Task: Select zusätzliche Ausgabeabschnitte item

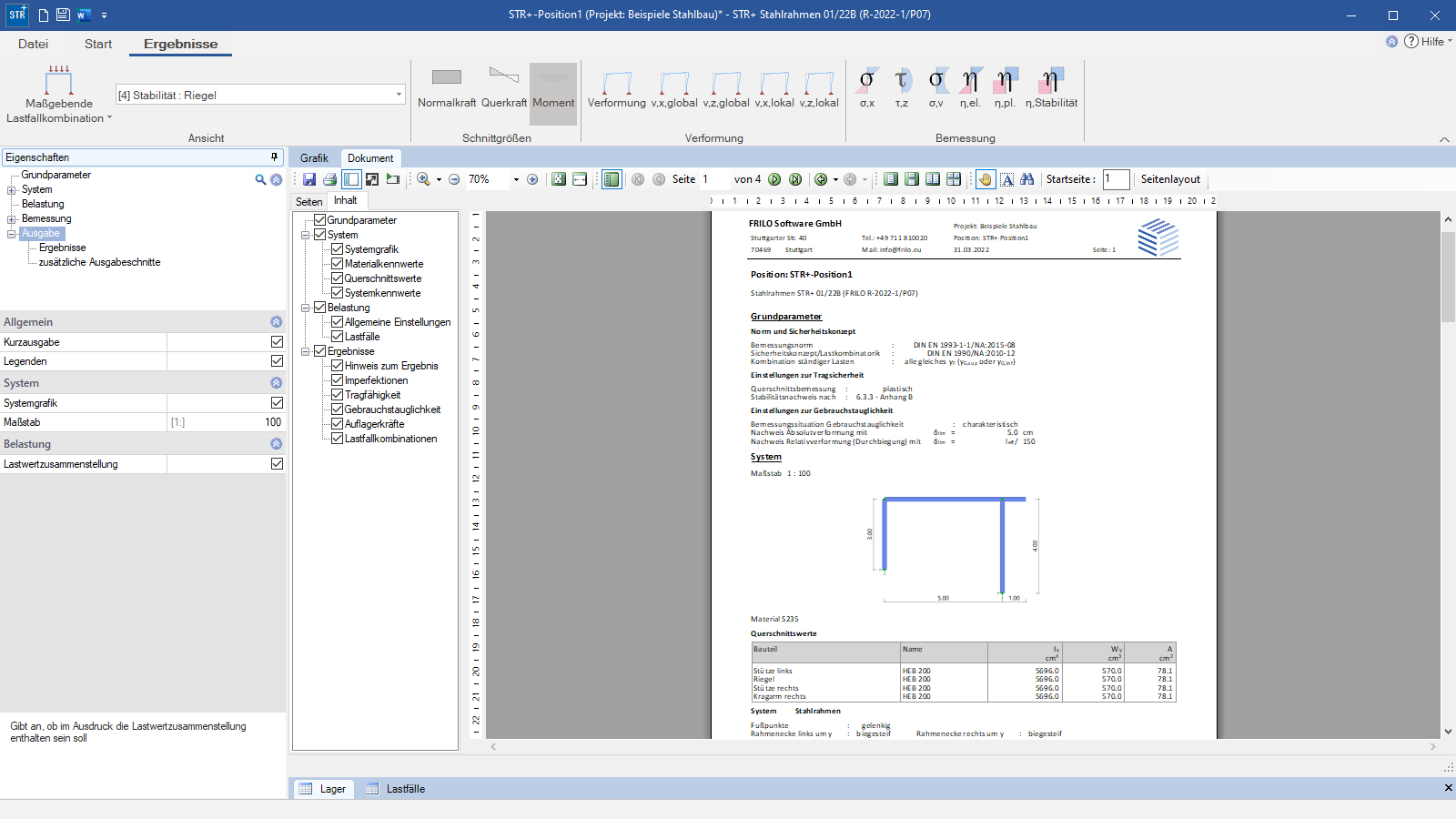Action: click(x=99, y=262)
